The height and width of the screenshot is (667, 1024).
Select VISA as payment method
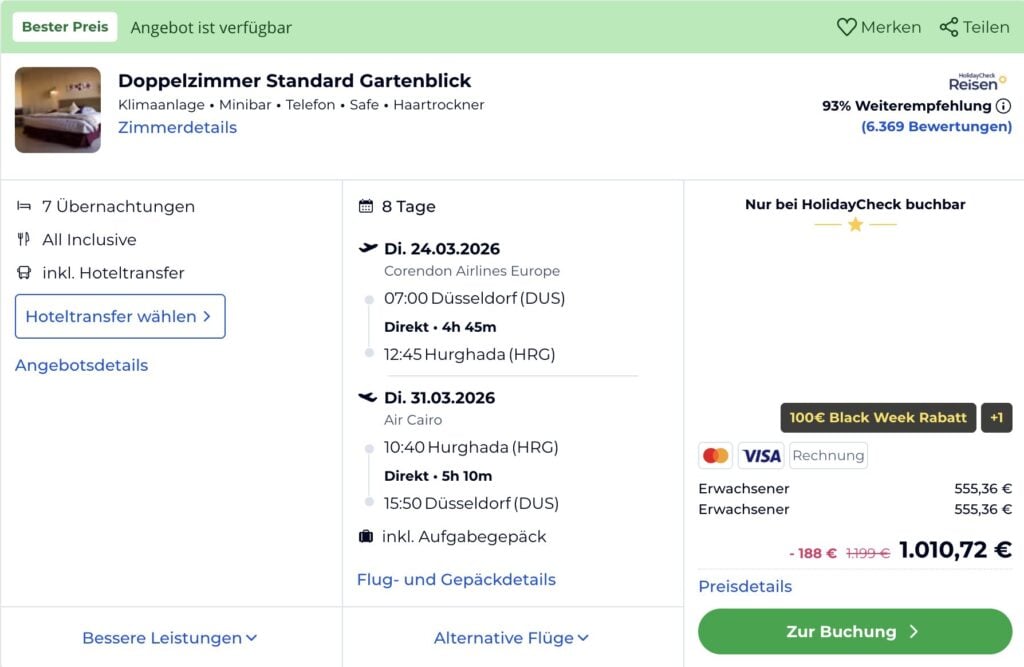pos(761,455)
